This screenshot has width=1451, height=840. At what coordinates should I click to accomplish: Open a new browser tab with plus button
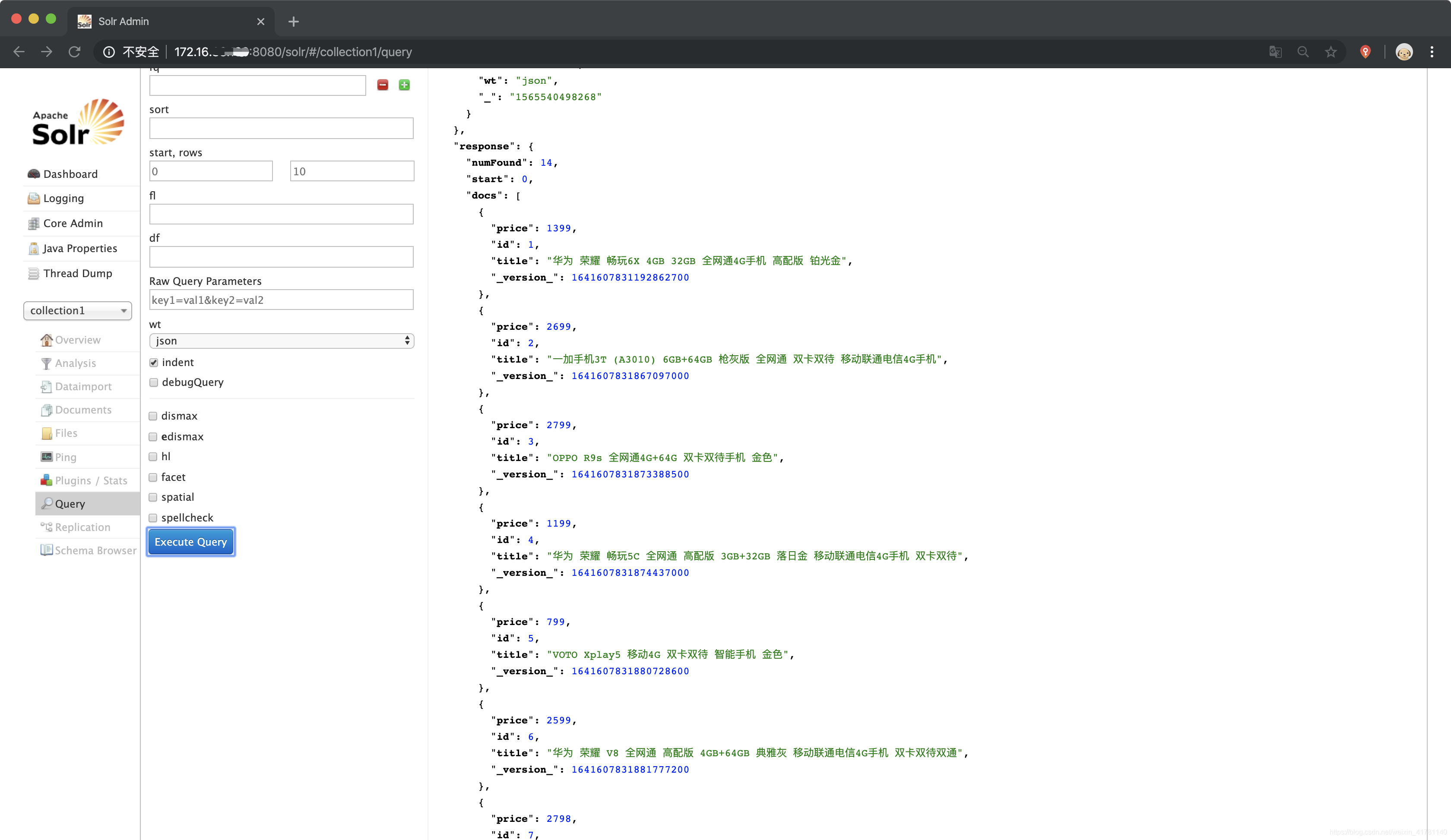coord(294,21)
